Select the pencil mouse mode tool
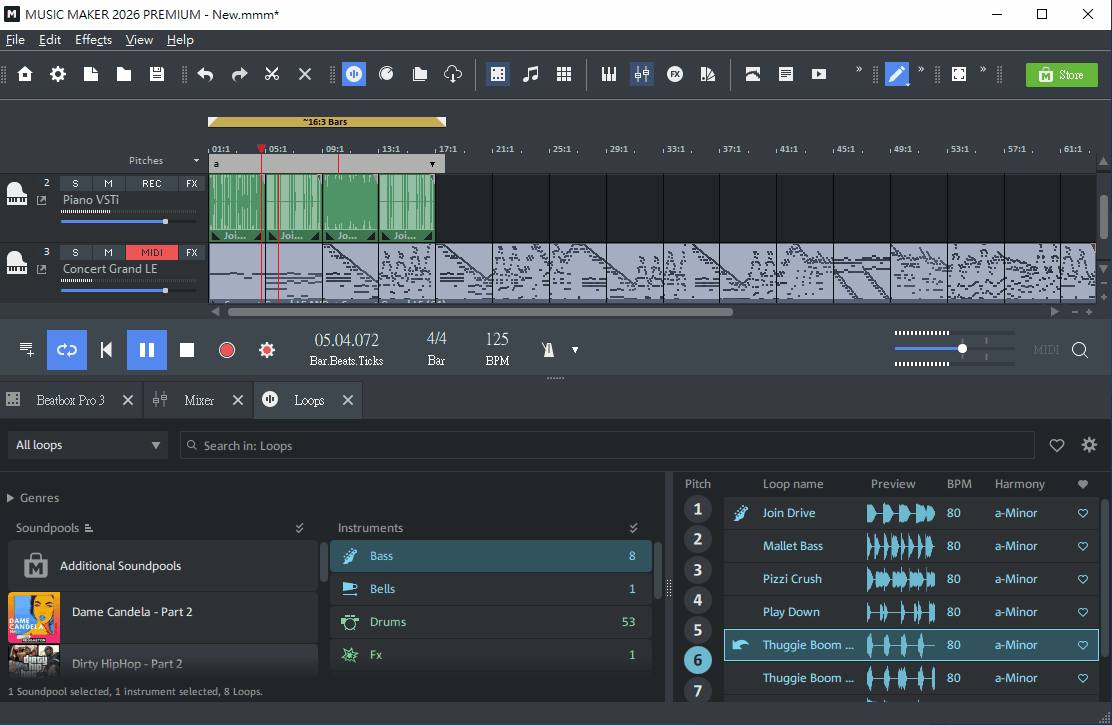 pyautogui.click(x=896, y=74)
